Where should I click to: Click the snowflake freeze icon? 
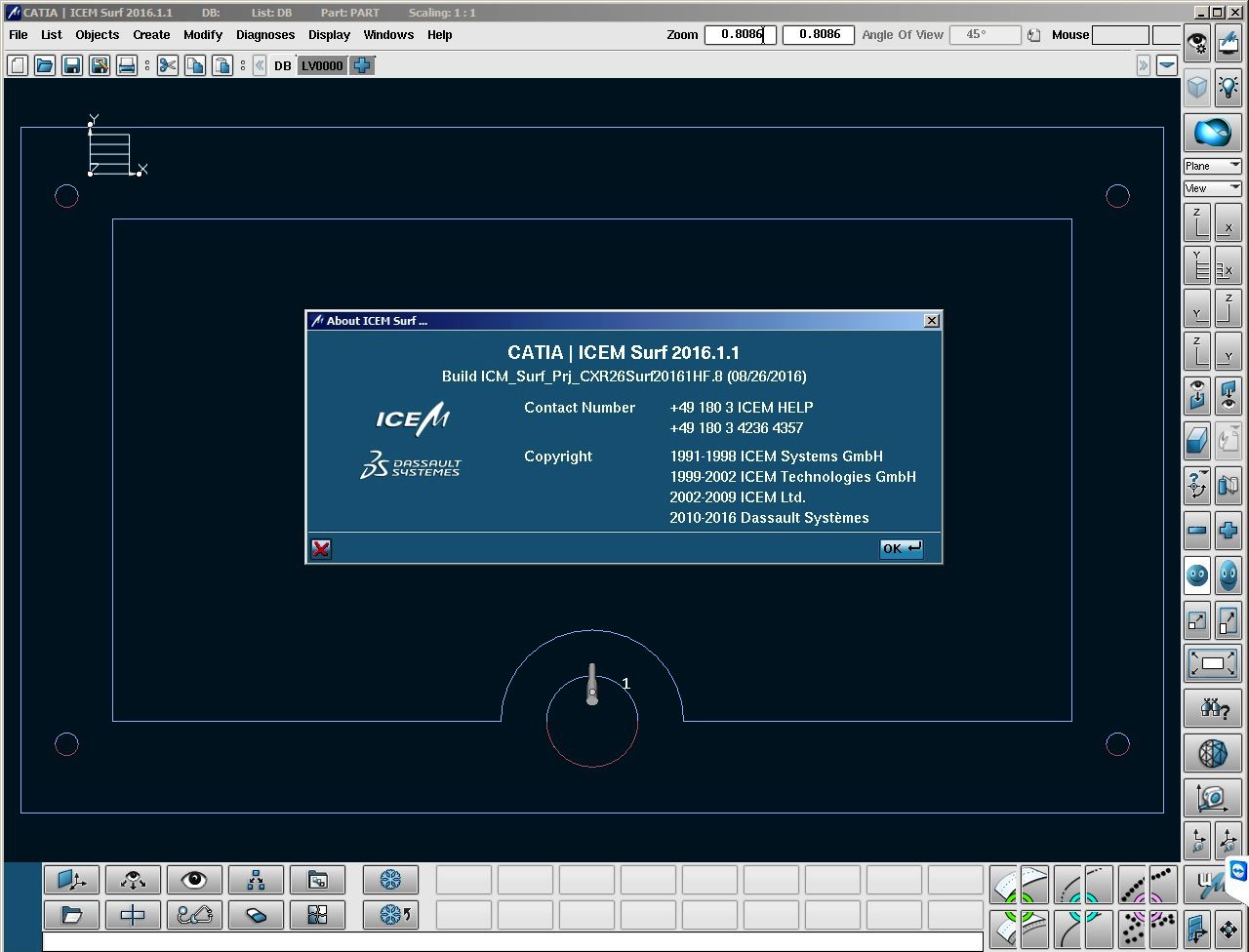(x=390, y=880)
